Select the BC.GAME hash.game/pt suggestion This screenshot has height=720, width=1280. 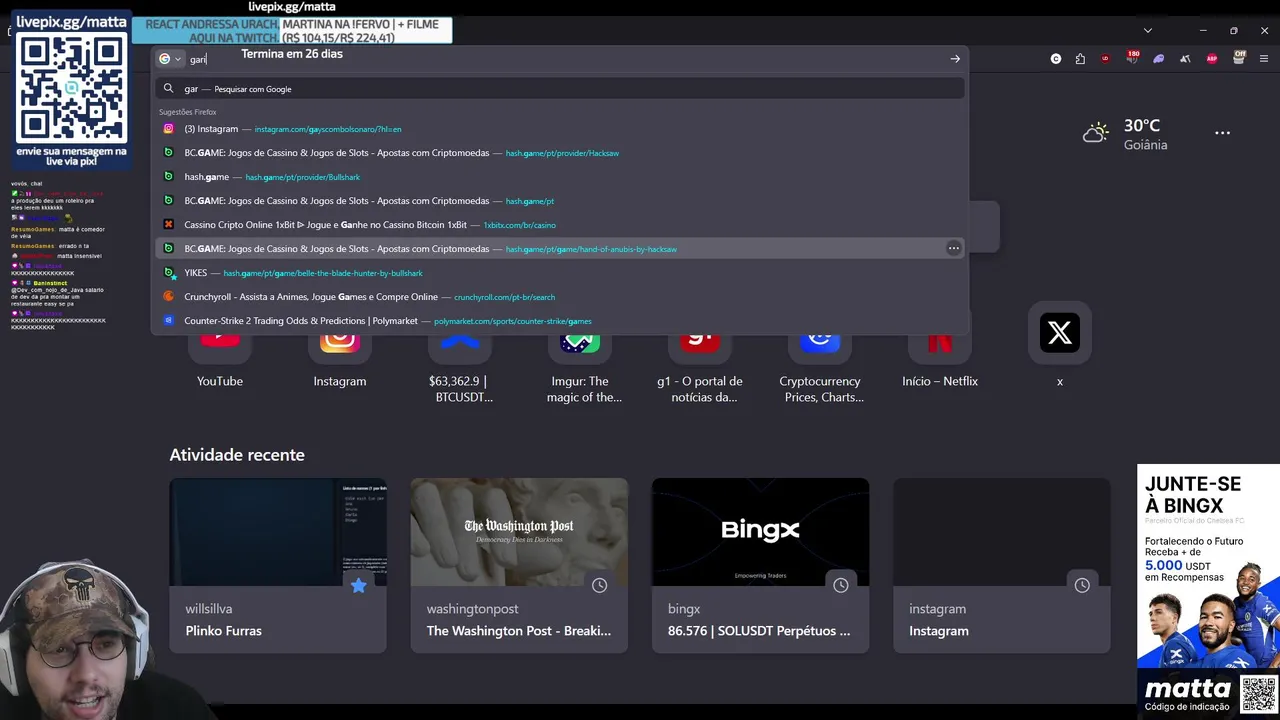pos(560,201)
